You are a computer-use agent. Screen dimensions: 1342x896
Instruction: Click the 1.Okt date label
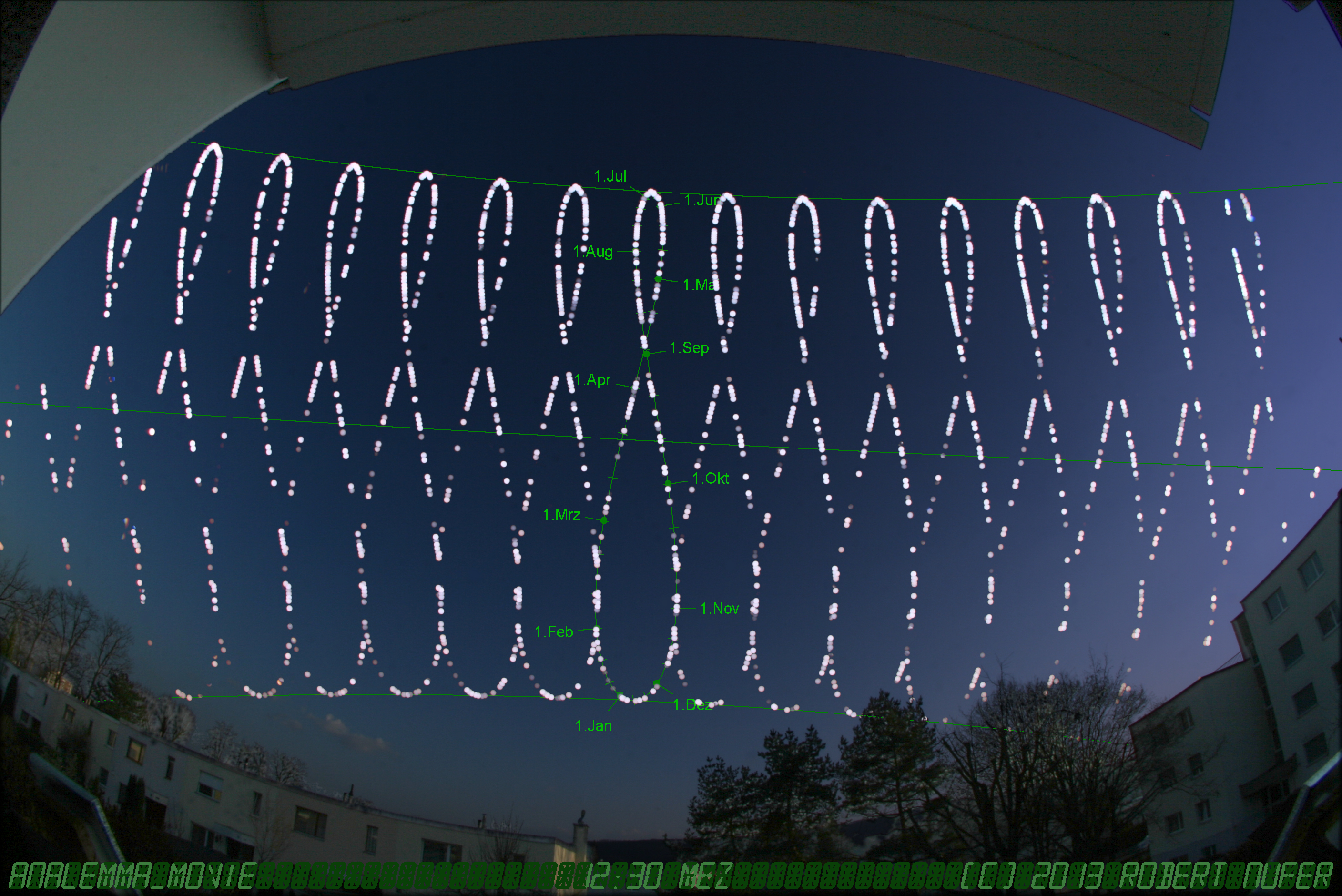(x=710, y=479)
